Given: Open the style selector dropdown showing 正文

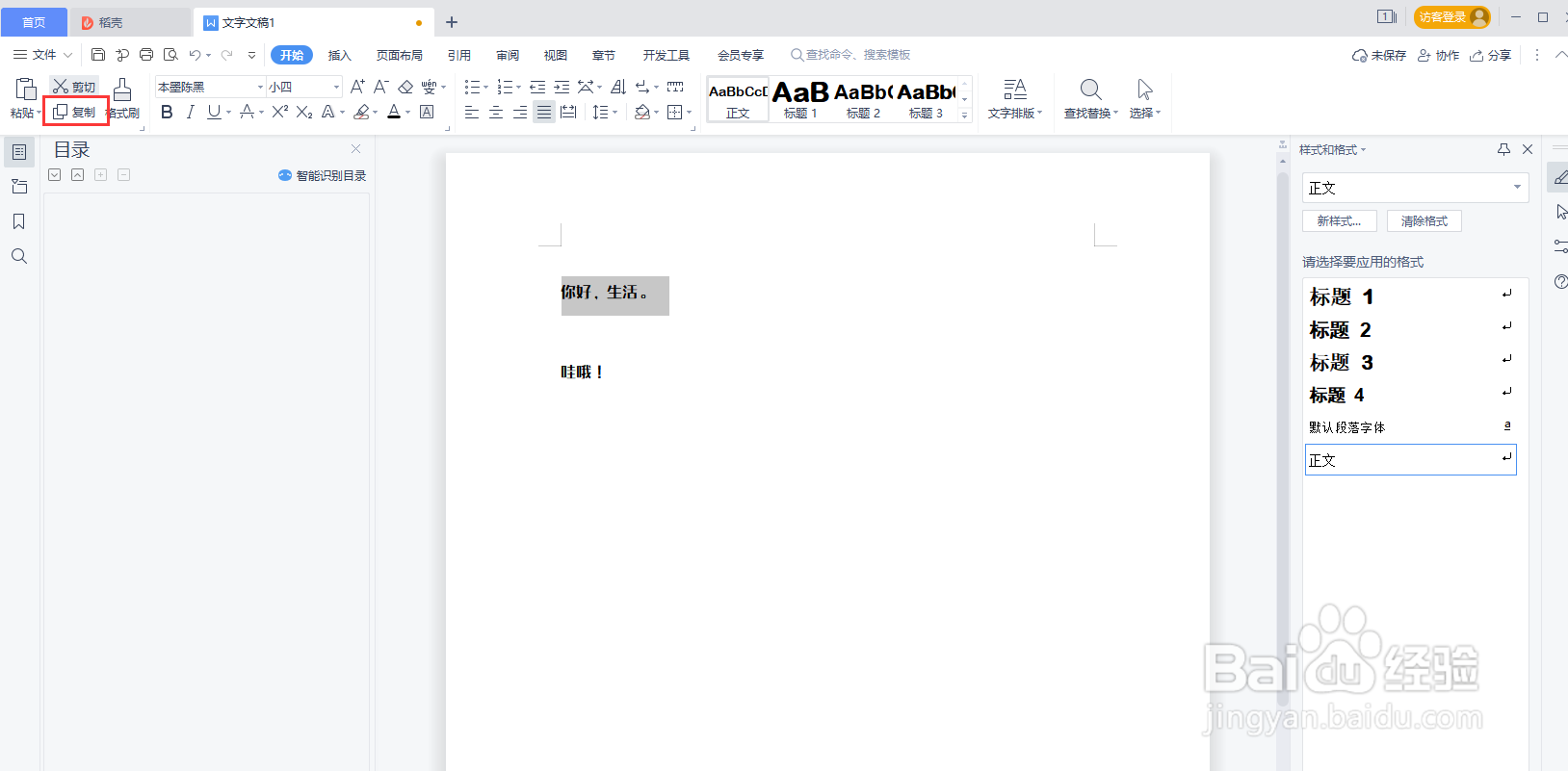Looking at the screenshot, I should click(x=1415, y=188).
